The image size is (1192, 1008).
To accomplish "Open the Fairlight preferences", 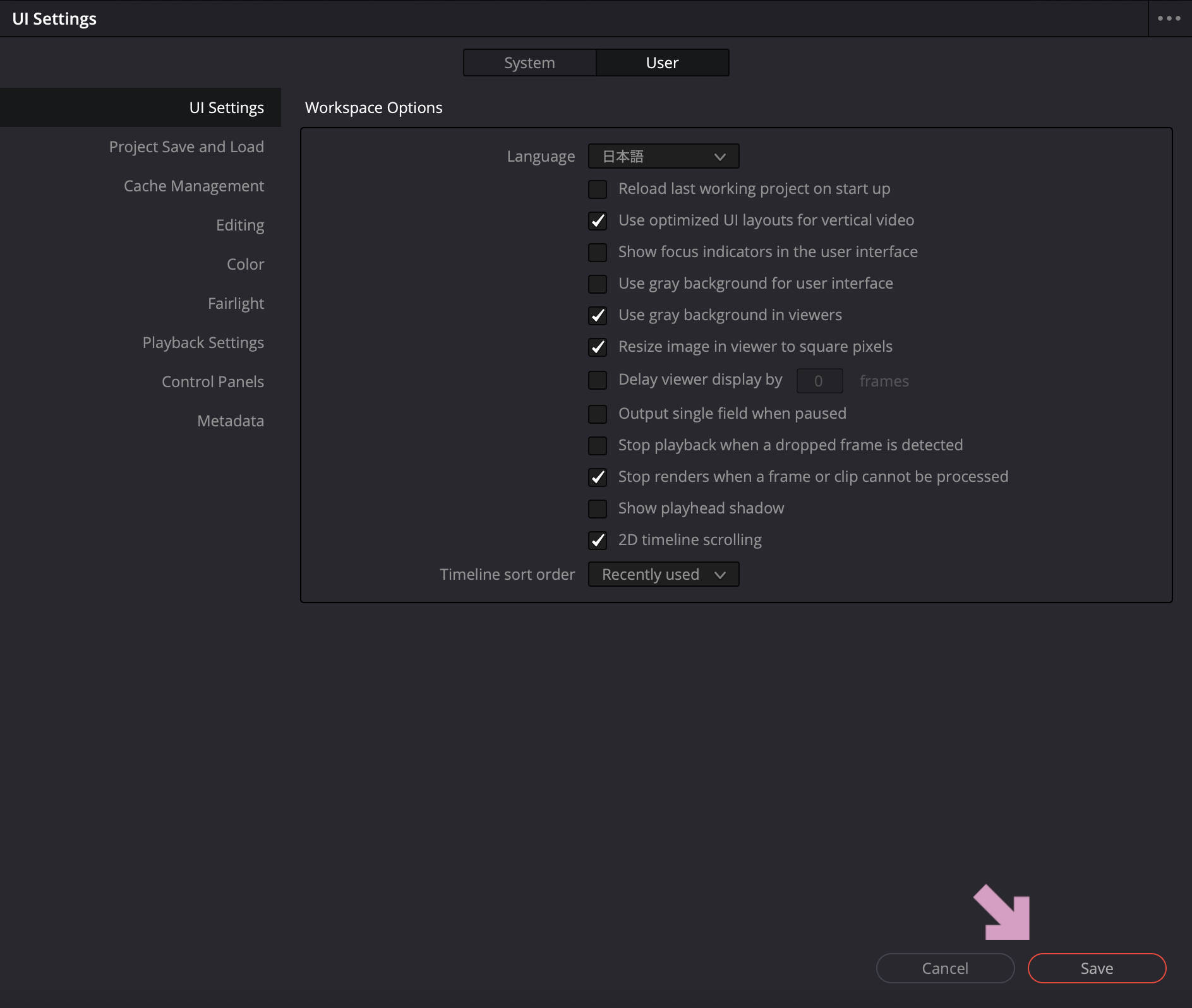I will pos(236,303).
